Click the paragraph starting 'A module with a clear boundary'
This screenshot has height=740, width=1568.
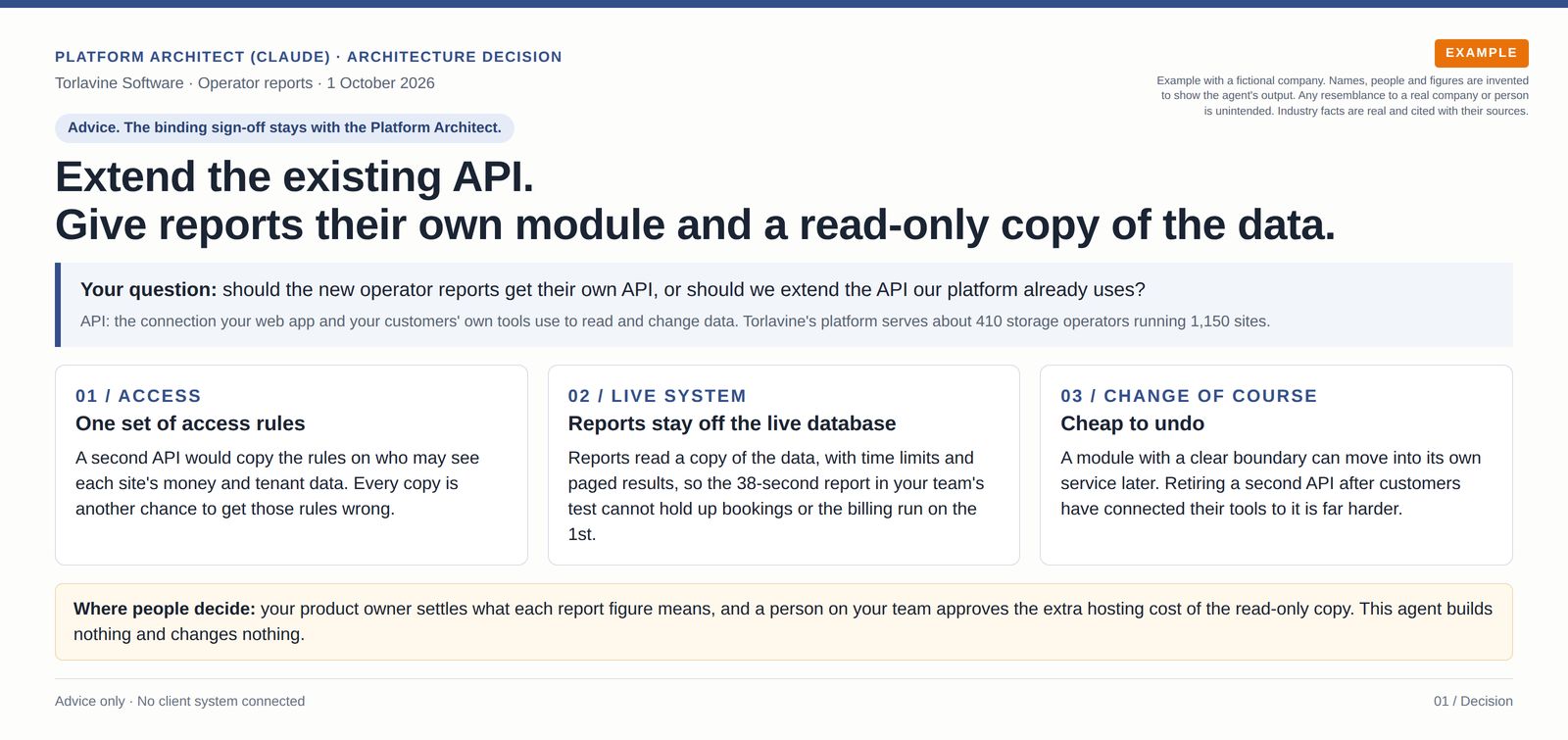(1271, 483)
